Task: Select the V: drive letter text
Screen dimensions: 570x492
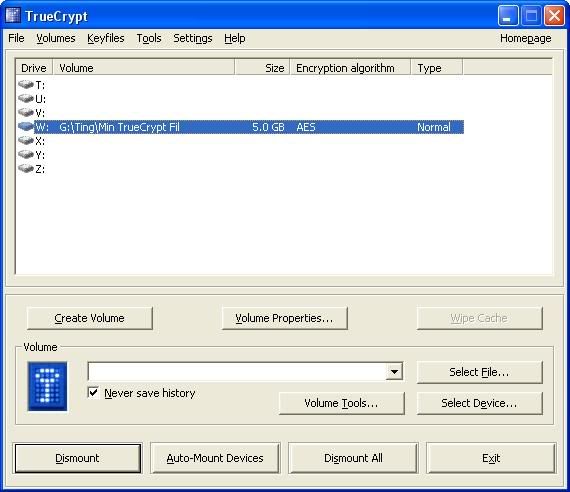Action: [40, 113]
